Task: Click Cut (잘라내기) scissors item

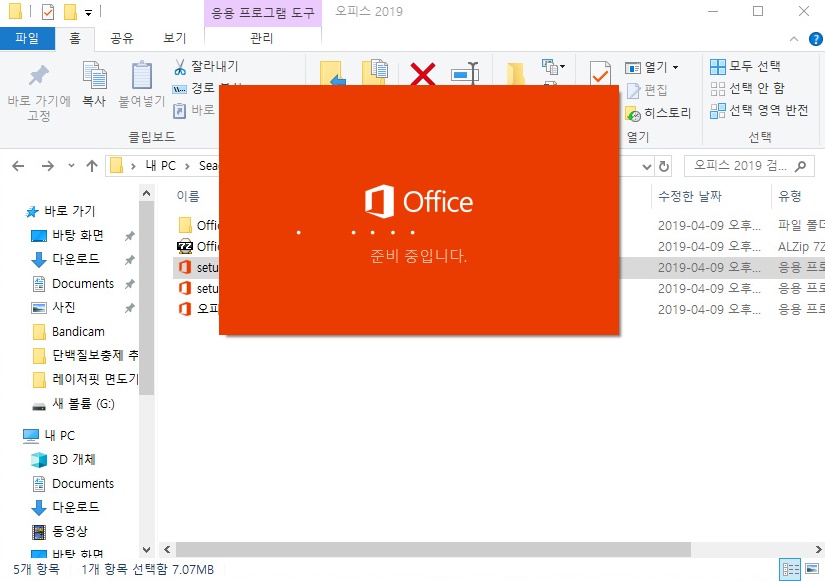Action: tap(206, 66)
